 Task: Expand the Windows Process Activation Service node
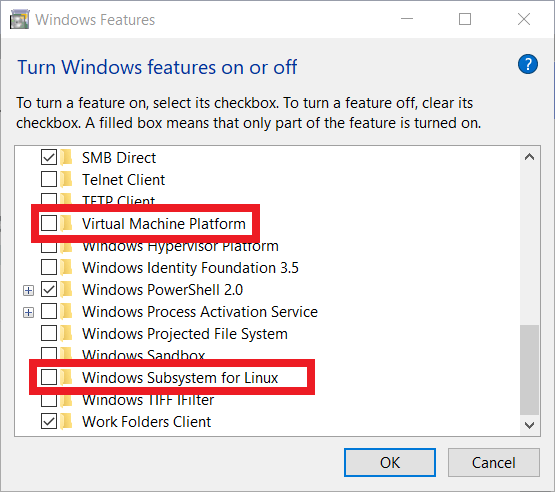tap(28, 313)
